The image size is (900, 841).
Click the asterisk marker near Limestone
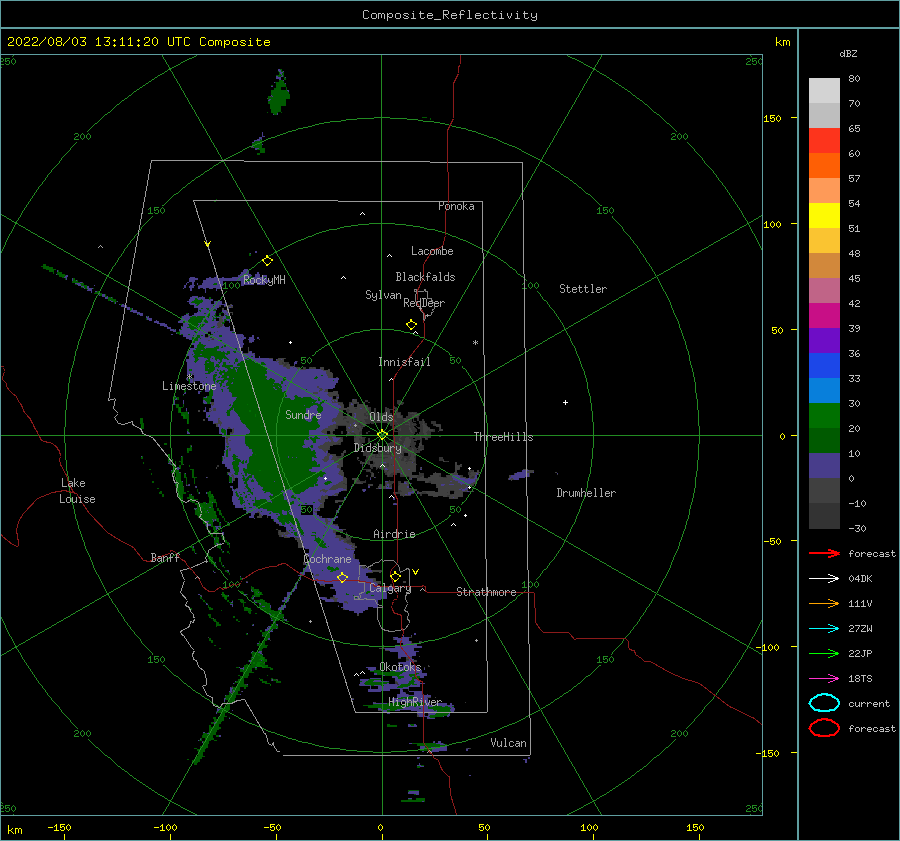[x=189, y=377]
